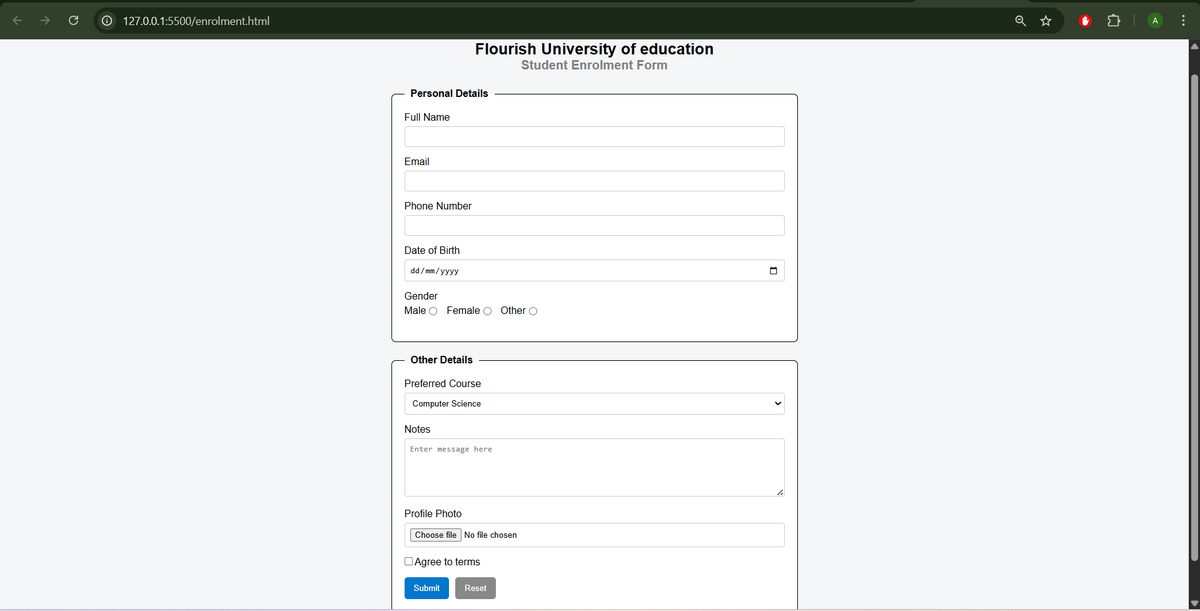
Task: Click the Choose file button
Action: click(435, 535)
